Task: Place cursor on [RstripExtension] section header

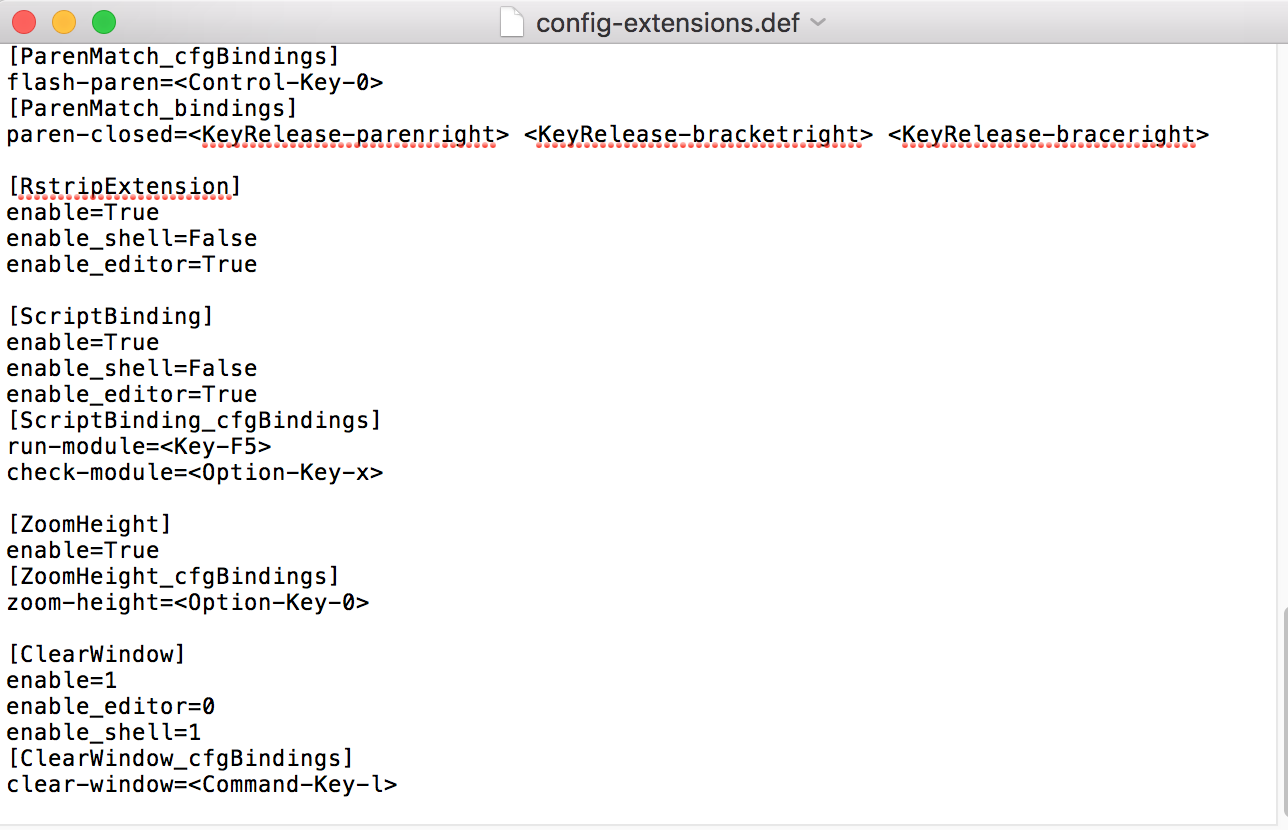Action: click(x=123, y=186)
